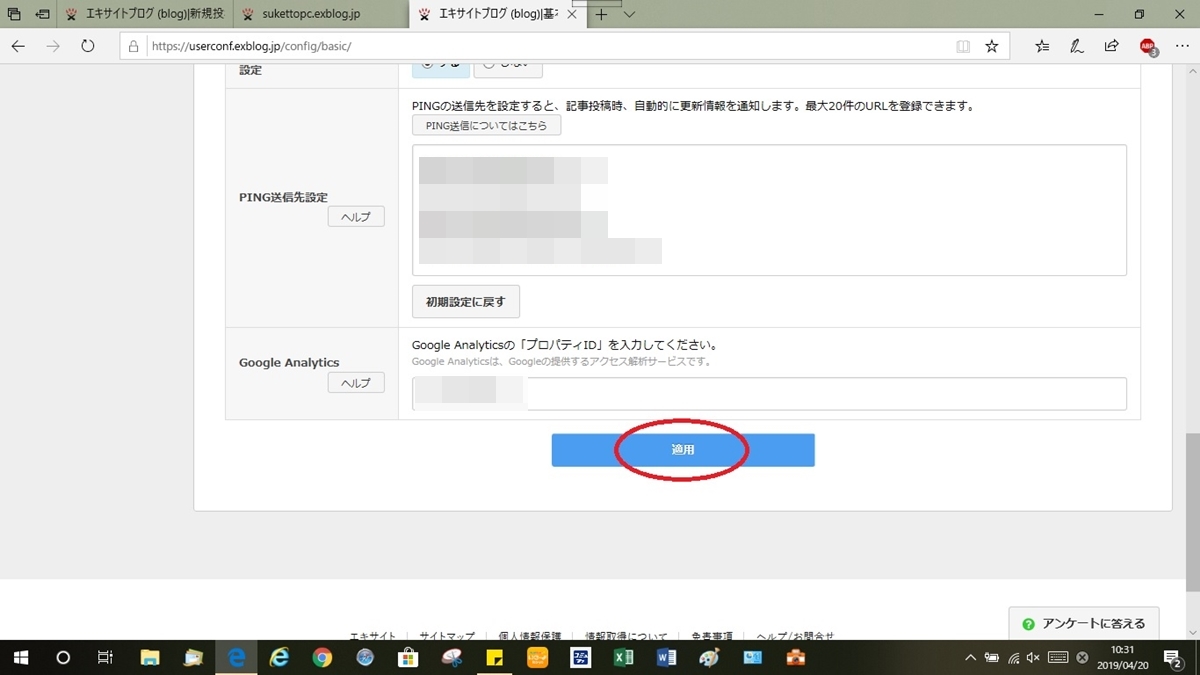The image size is (1200, 675).
Task: Open a new tab with plus icon
Action: tap(601, 15)
